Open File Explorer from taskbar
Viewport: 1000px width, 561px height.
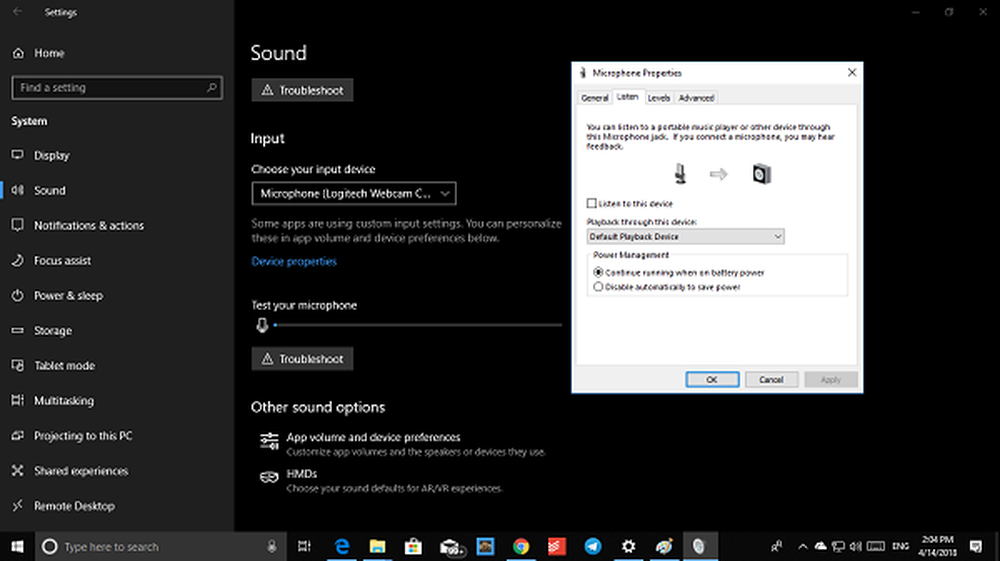[x=378, y=546]
